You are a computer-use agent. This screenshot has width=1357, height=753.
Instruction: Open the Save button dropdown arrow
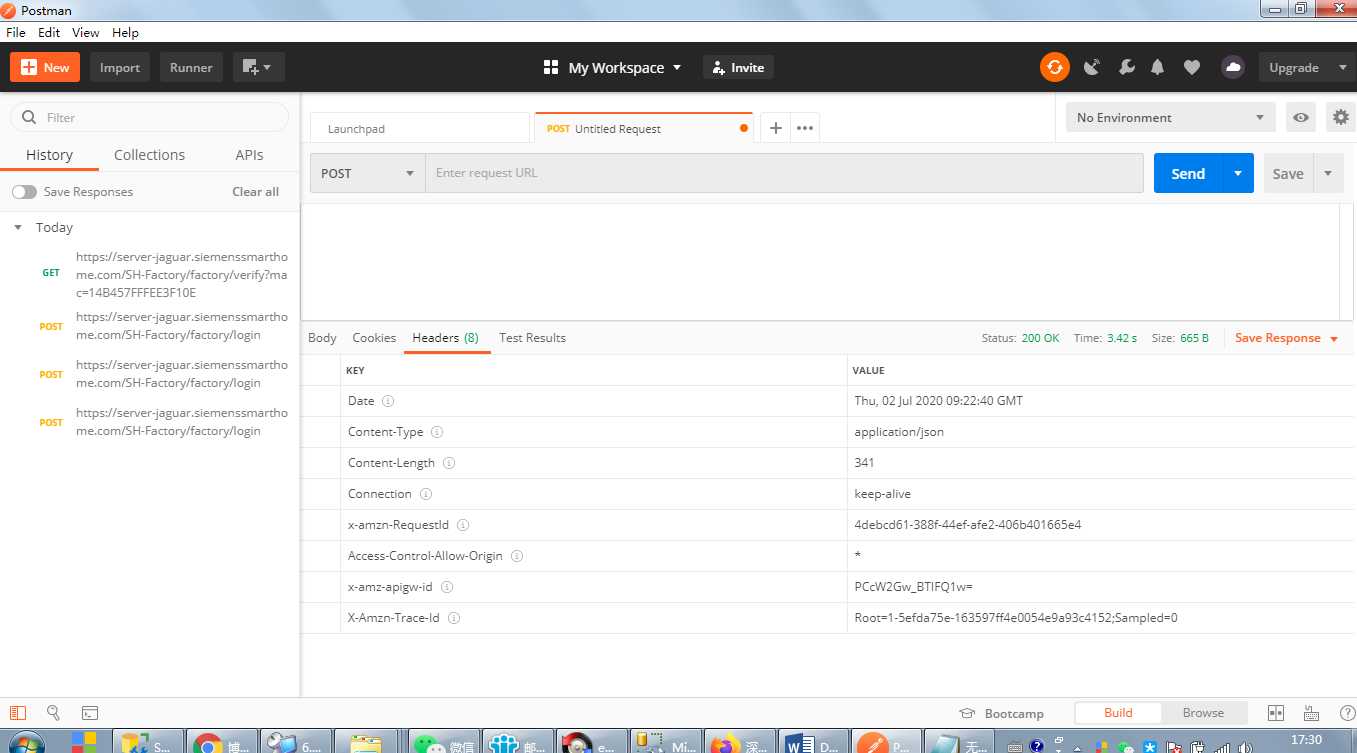pos(1328,173)
